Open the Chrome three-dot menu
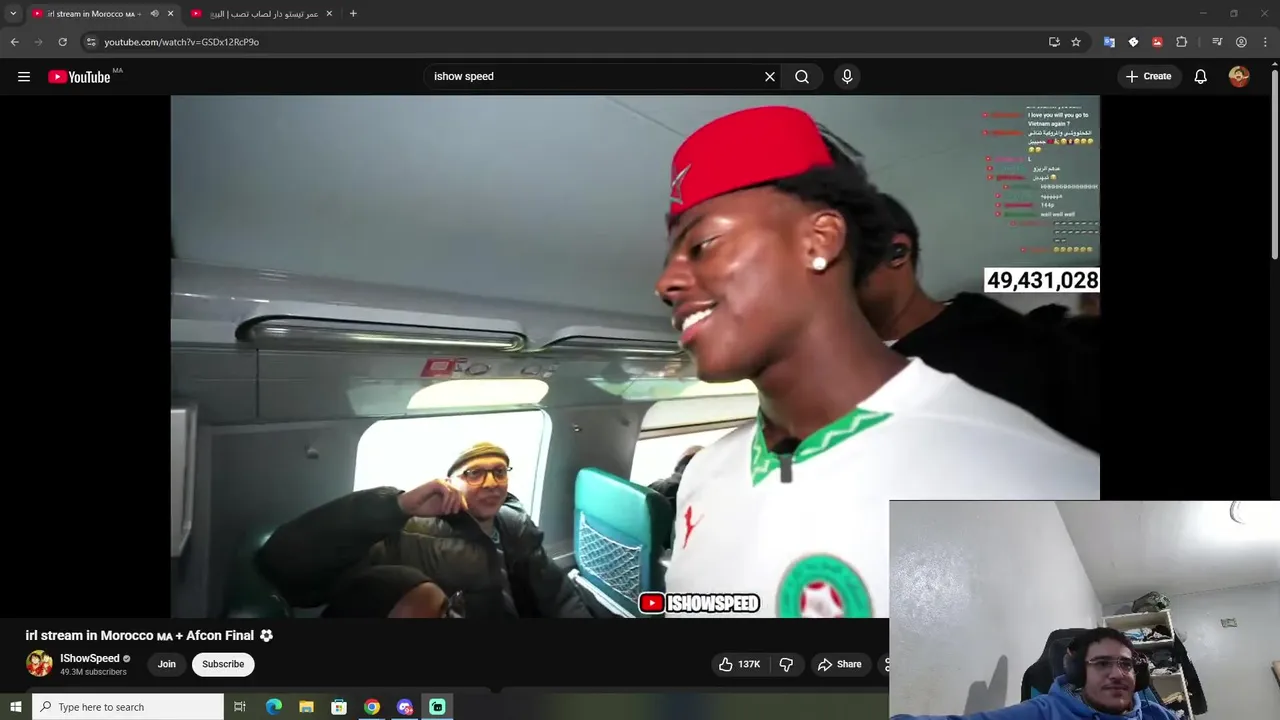1280x720 pixels. point(1265,42)
